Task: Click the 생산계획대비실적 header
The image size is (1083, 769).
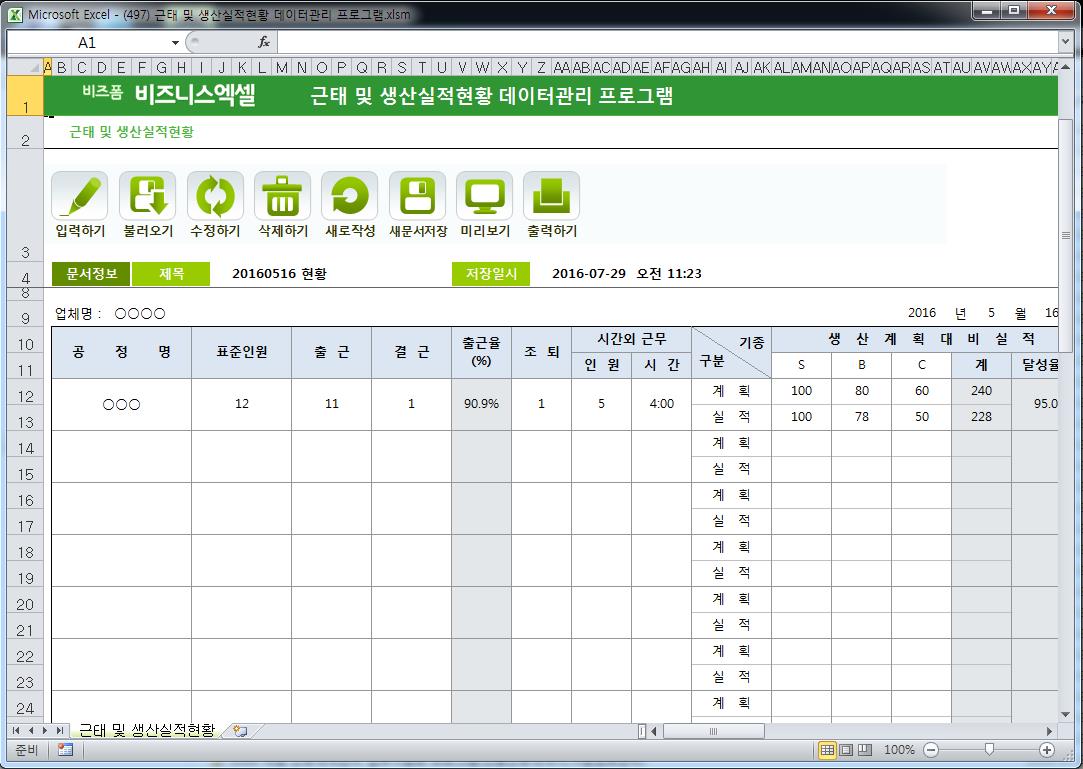Action: click(915, 339)
